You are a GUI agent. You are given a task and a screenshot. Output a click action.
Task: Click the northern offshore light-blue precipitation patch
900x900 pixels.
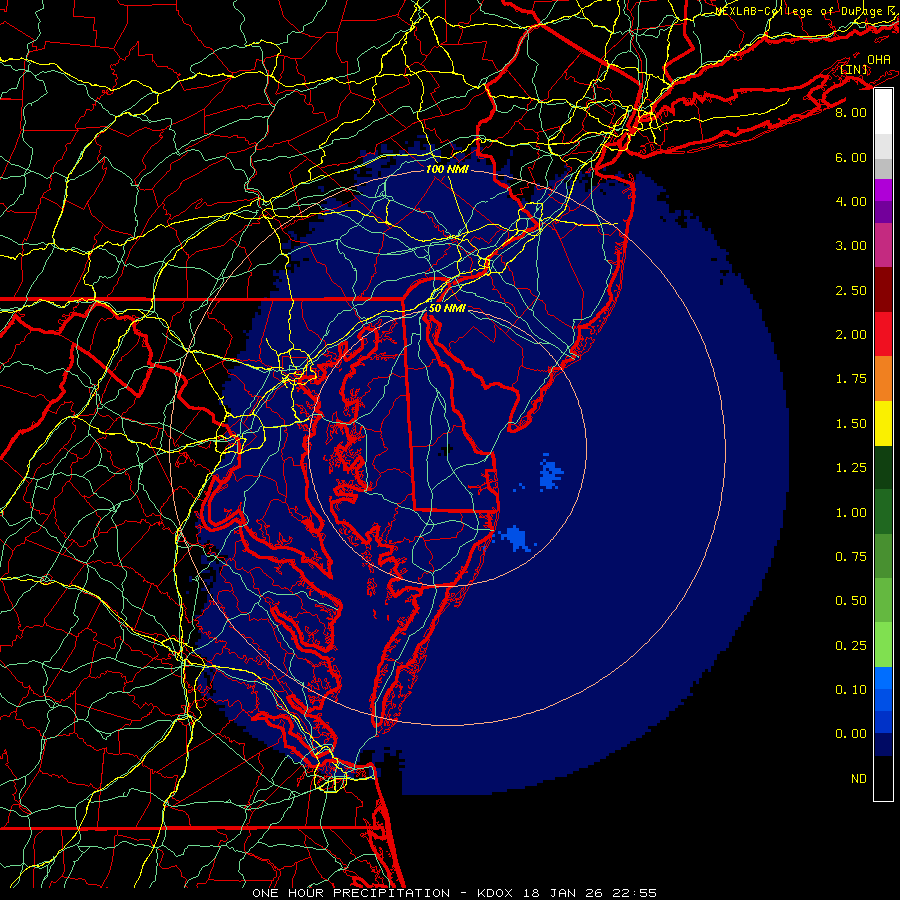550,472
